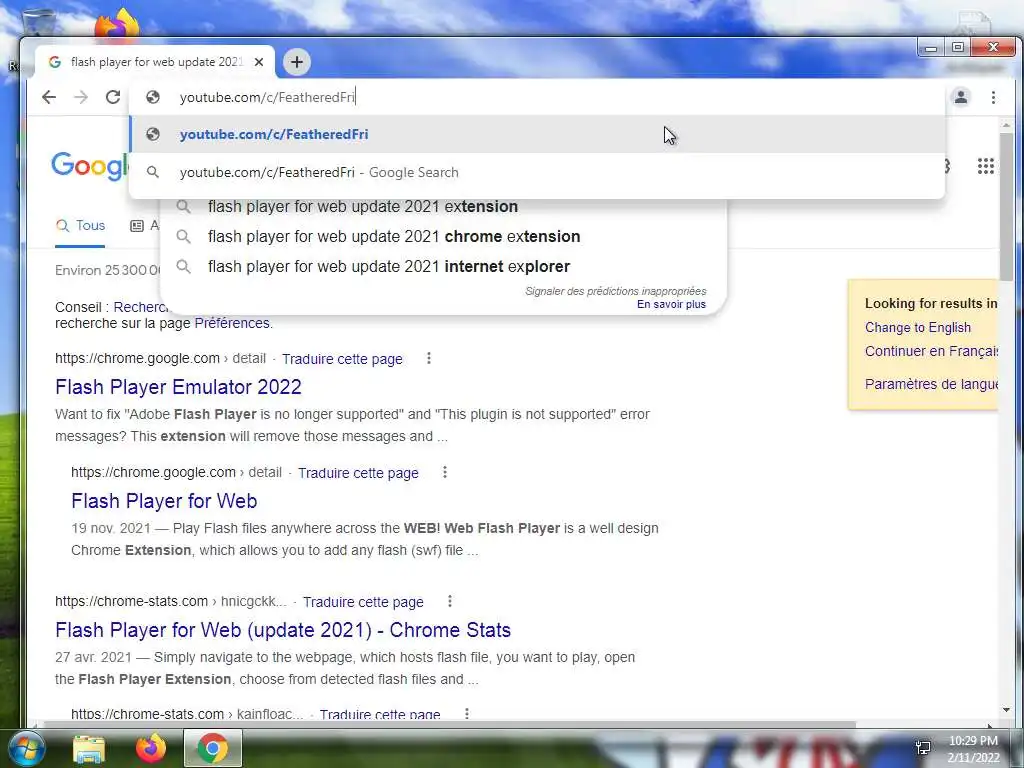Open 'Paramètres de langue' link

931,384
